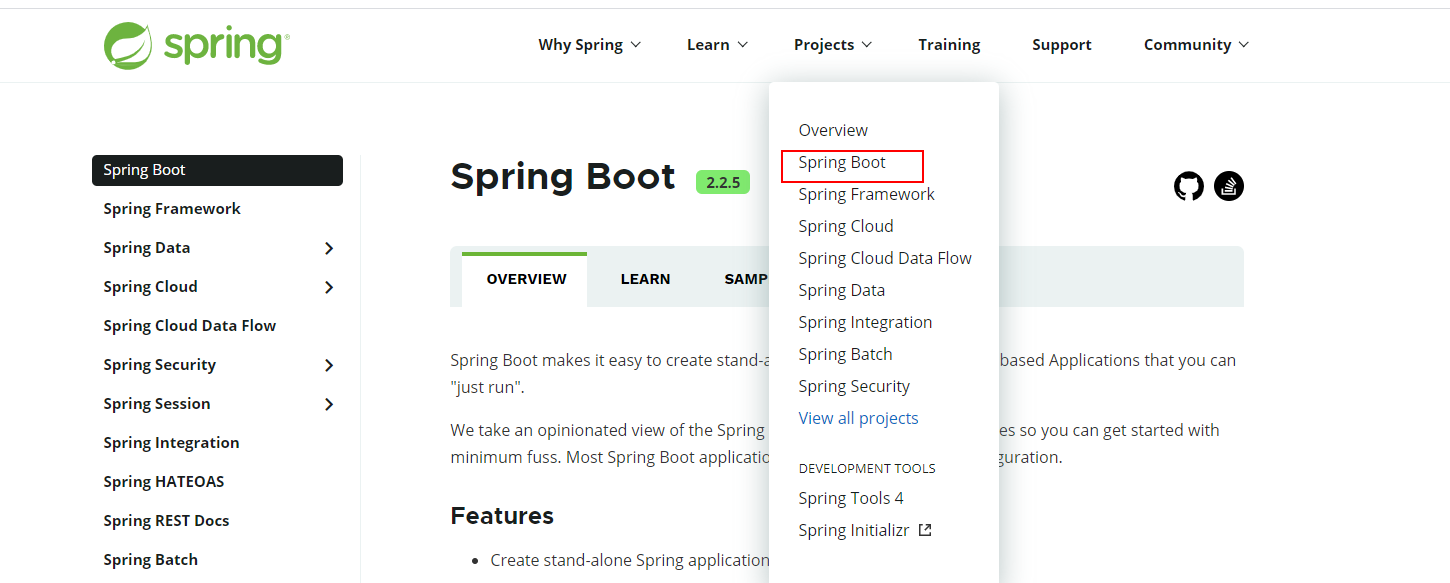This screenshot has height=583, width=1450.
Task: Select Spring Batch in left sidebar
Action: coord(150,560)
